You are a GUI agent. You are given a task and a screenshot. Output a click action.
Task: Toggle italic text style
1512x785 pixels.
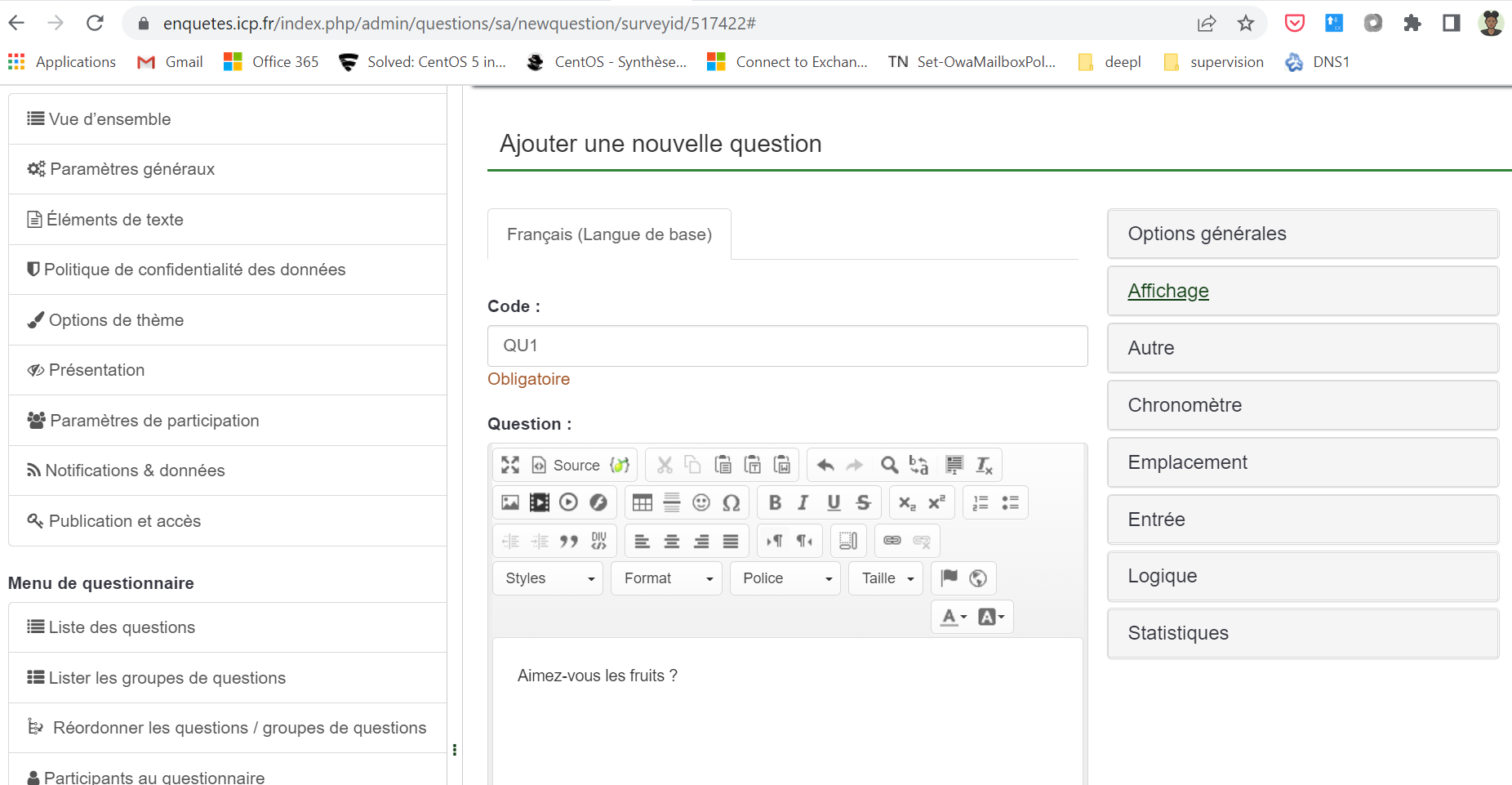click(x=803, y=502)
